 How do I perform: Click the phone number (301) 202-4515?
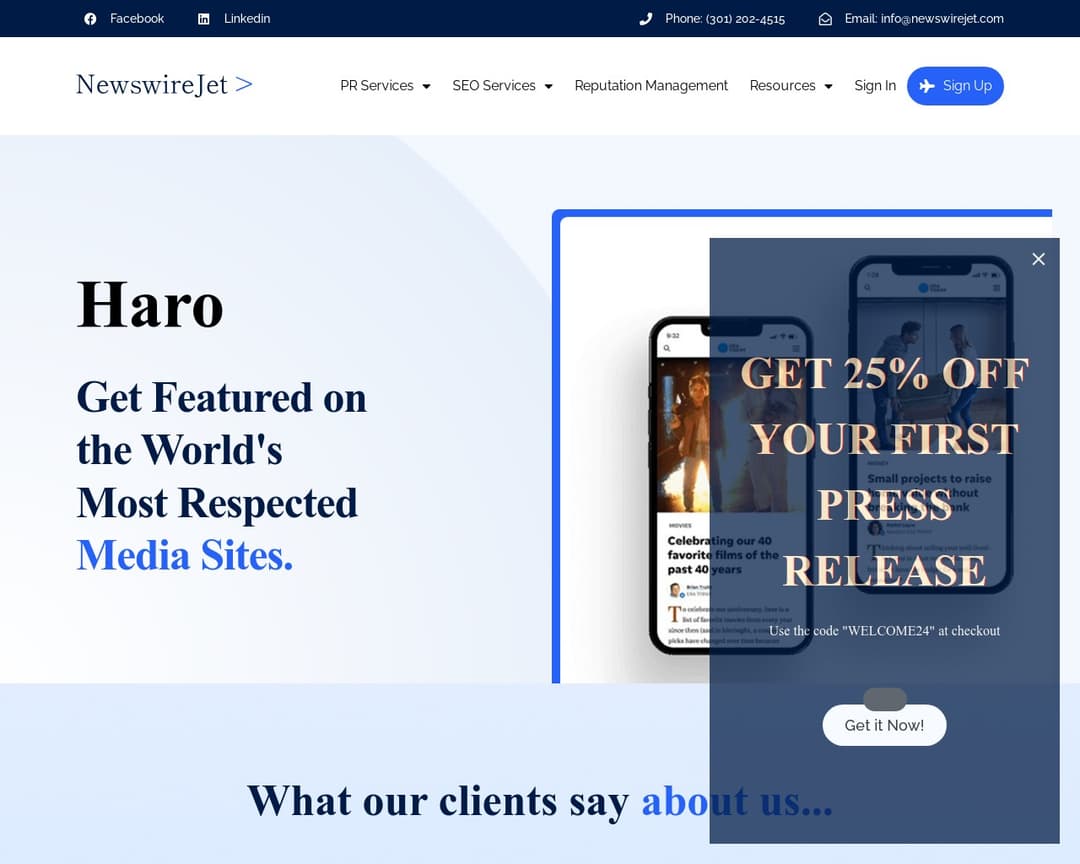click(745, 19)
